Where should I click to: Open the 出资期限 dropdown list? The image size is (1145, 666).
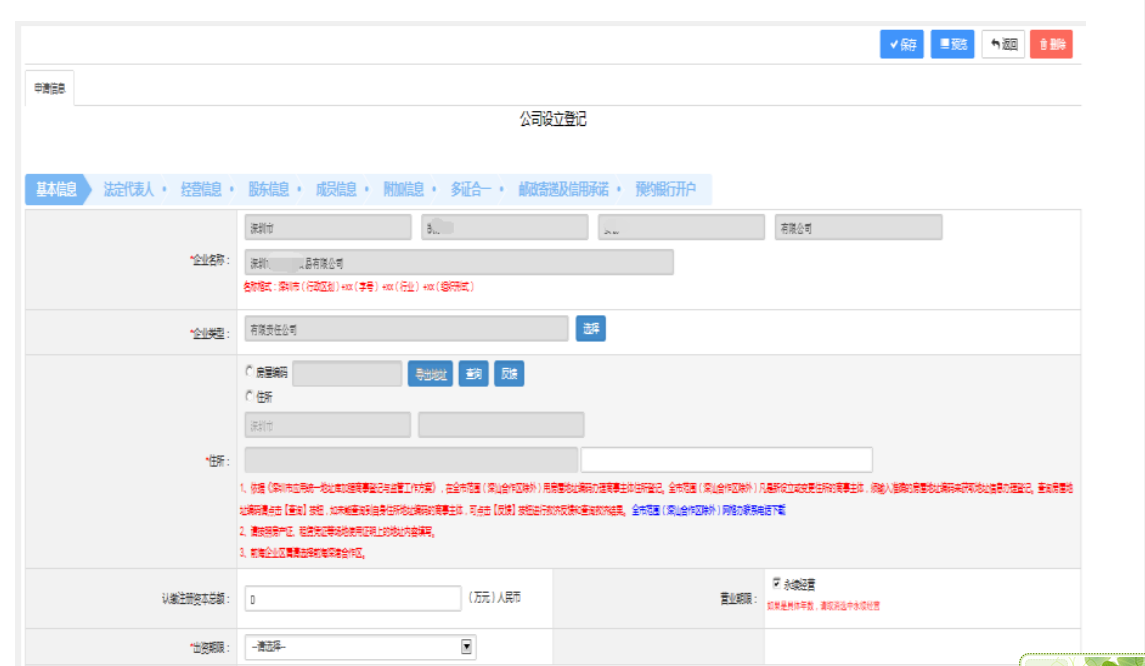click(360, 647)
